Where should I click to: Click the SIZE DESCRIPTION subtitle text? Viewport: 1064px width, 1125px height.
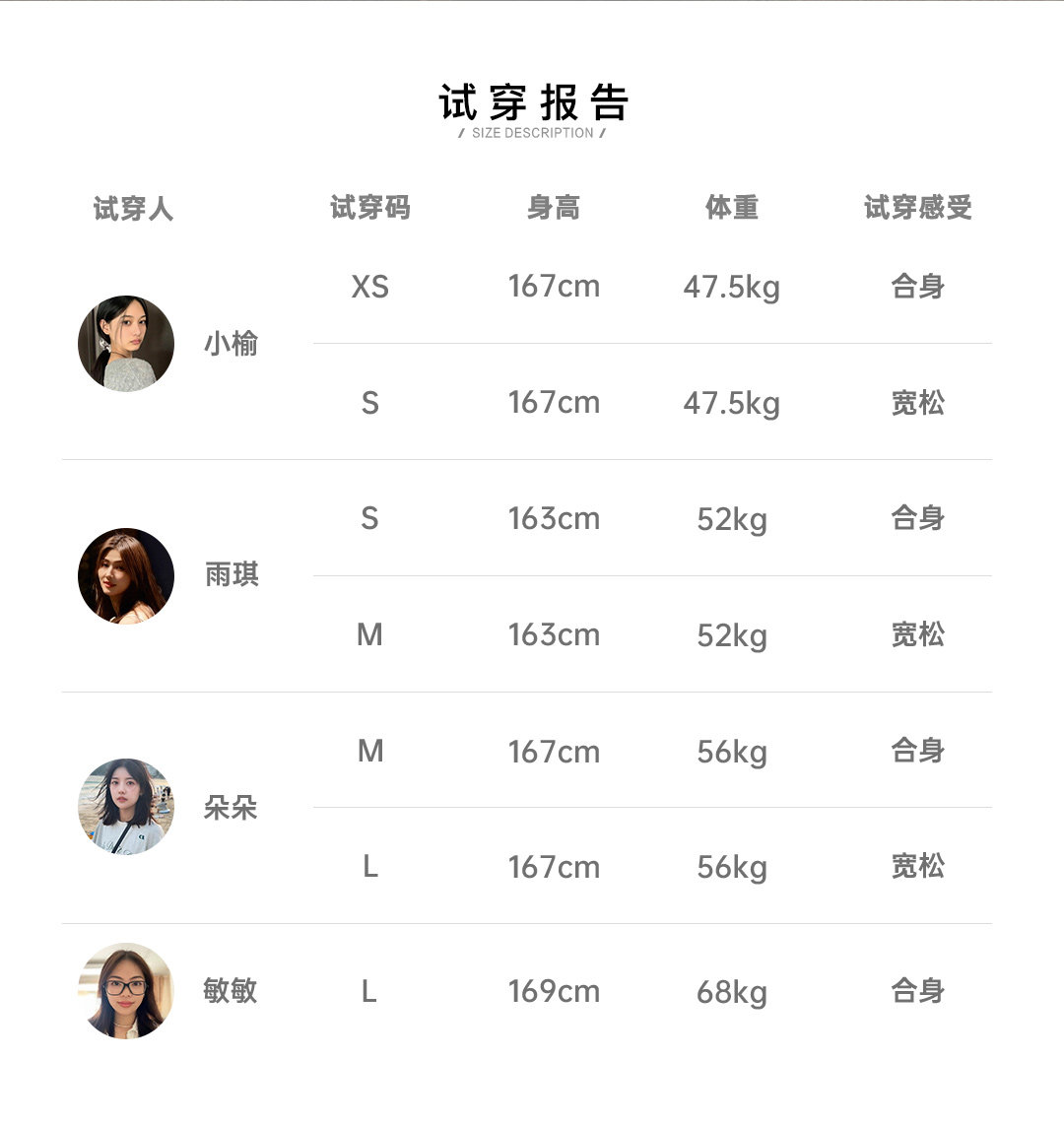point(532,133)
